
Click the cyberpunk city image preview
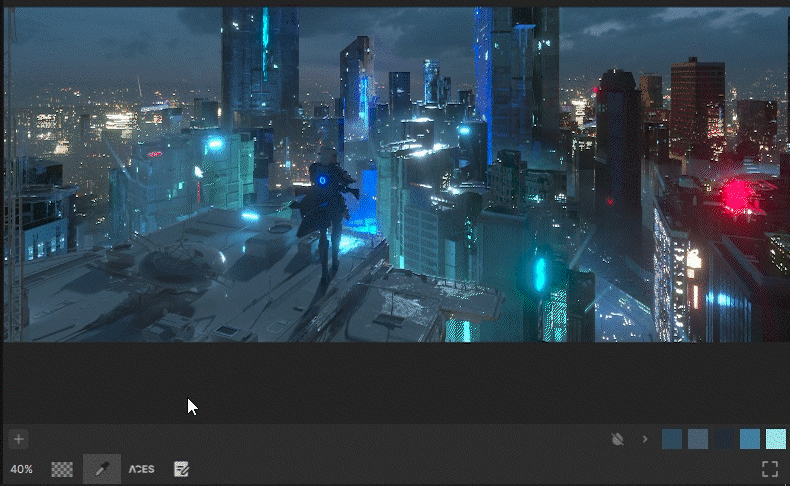tap(397, 174)
